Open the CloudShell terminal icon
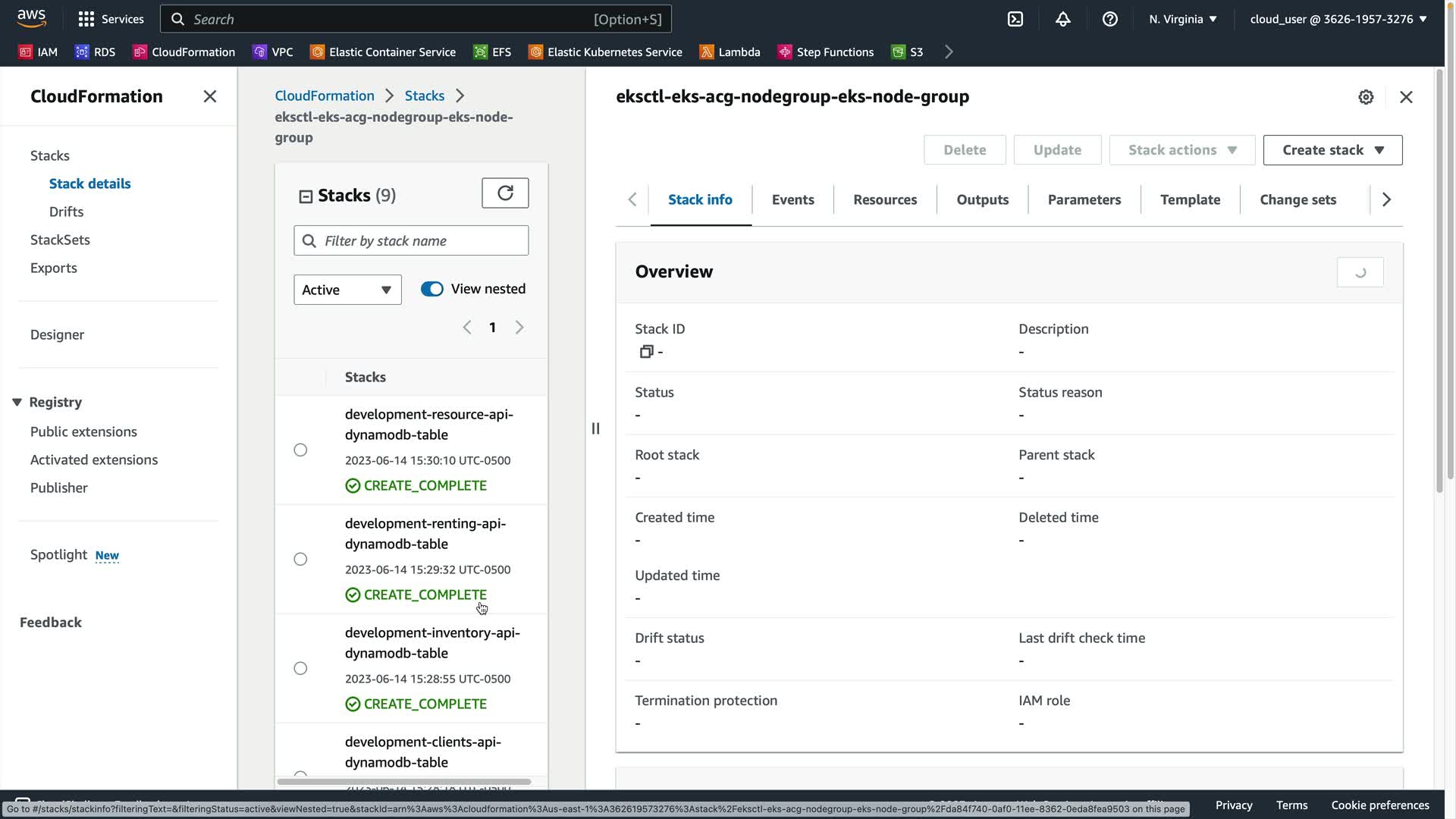The width and height of the screenshot is (1456, 819). [1015, 19]
